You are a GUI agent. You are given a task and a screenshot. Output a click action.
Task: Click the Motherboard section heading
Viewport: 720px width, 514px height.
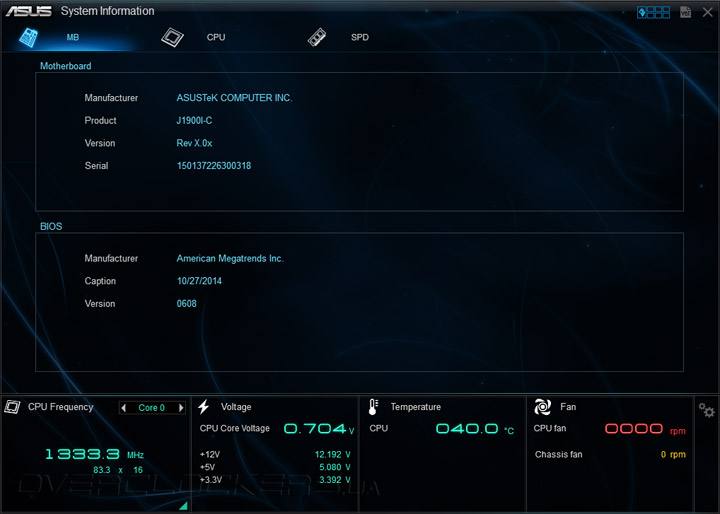pos(65,66)
